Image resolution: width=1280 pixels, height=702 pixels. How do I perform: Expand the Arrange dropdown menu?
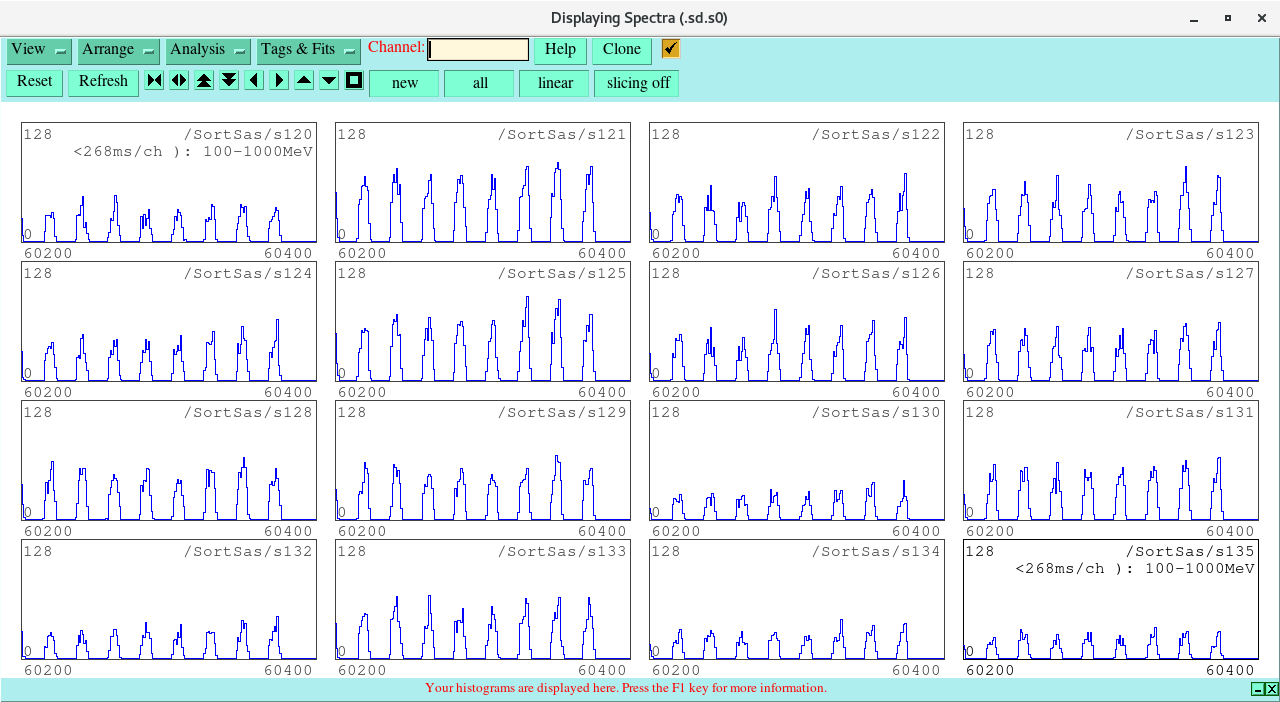coord(118,50)
